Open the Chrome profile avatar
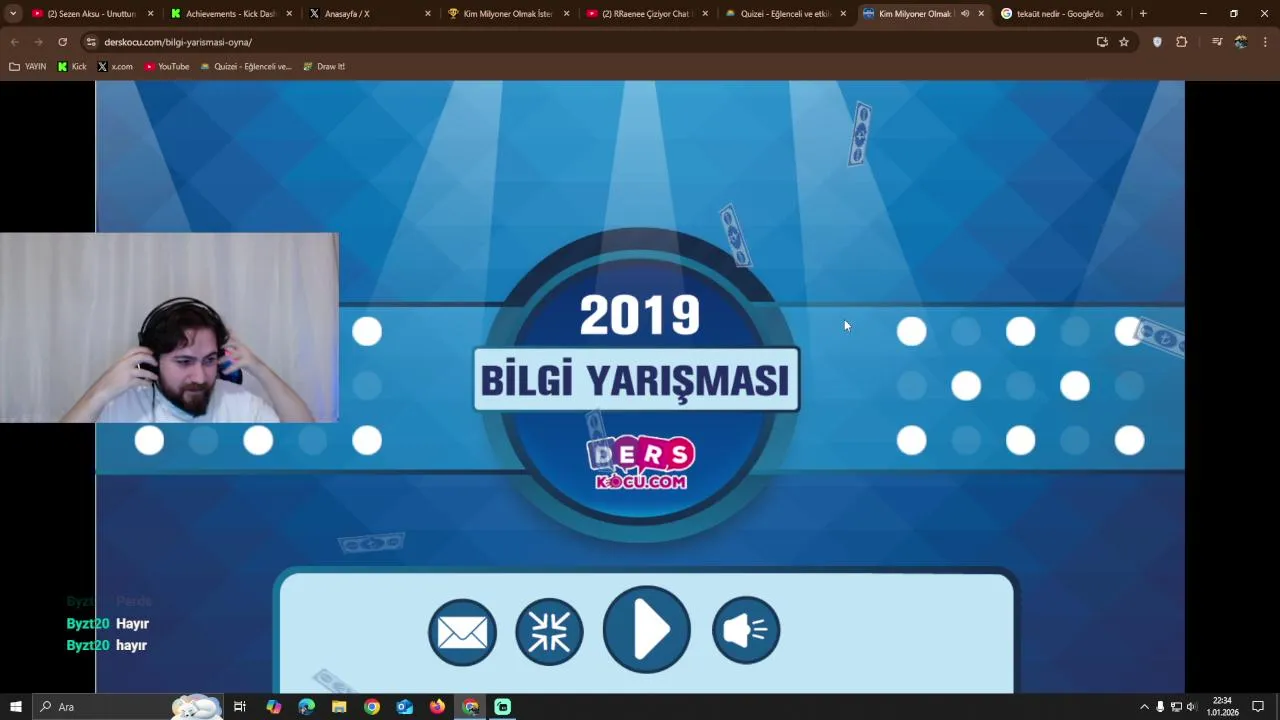 (x=1241, y=42)
